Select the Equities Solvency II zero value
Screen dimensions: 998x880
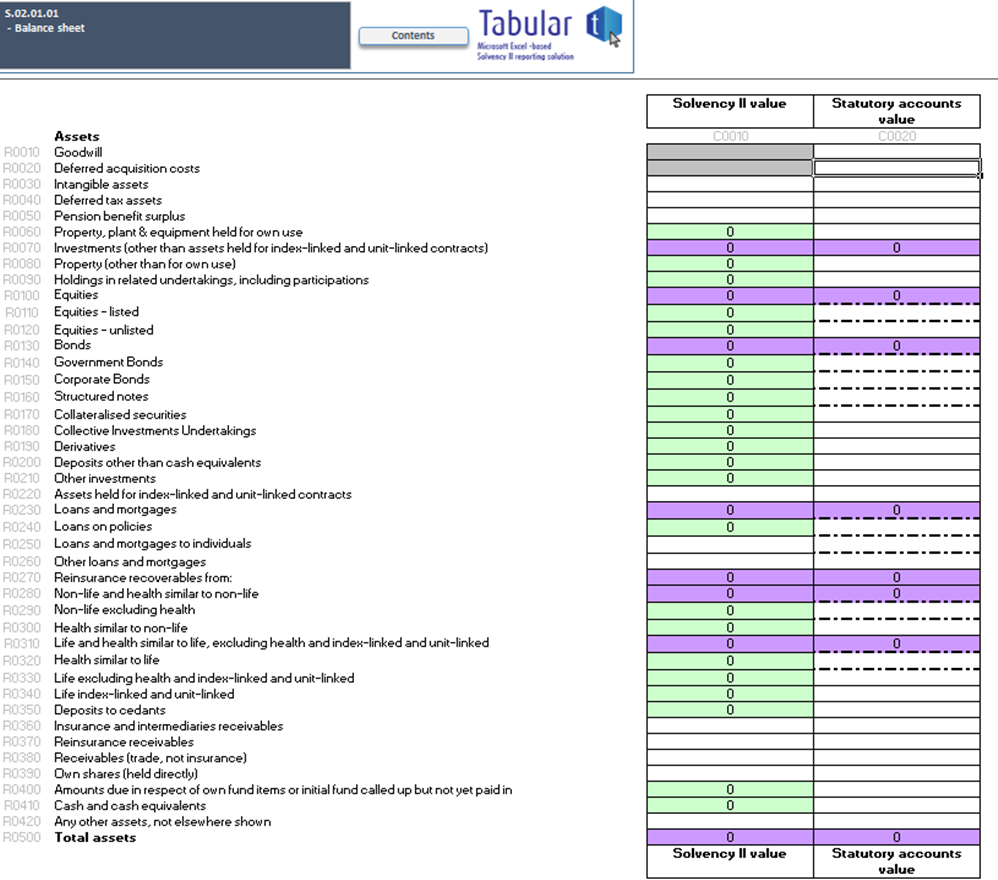[x=728, y=294]
